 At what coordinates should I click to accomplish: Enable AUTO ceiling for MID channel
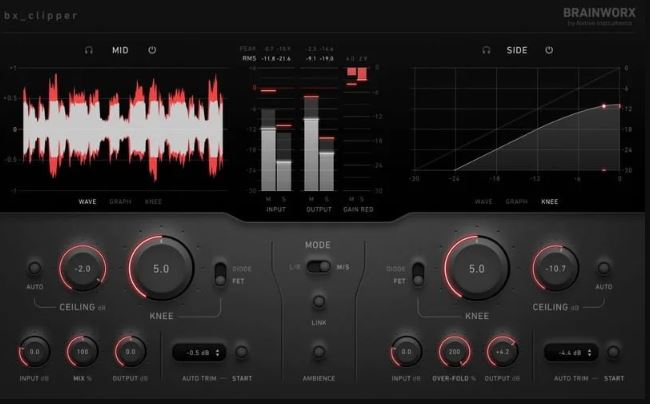coord(34,268)
